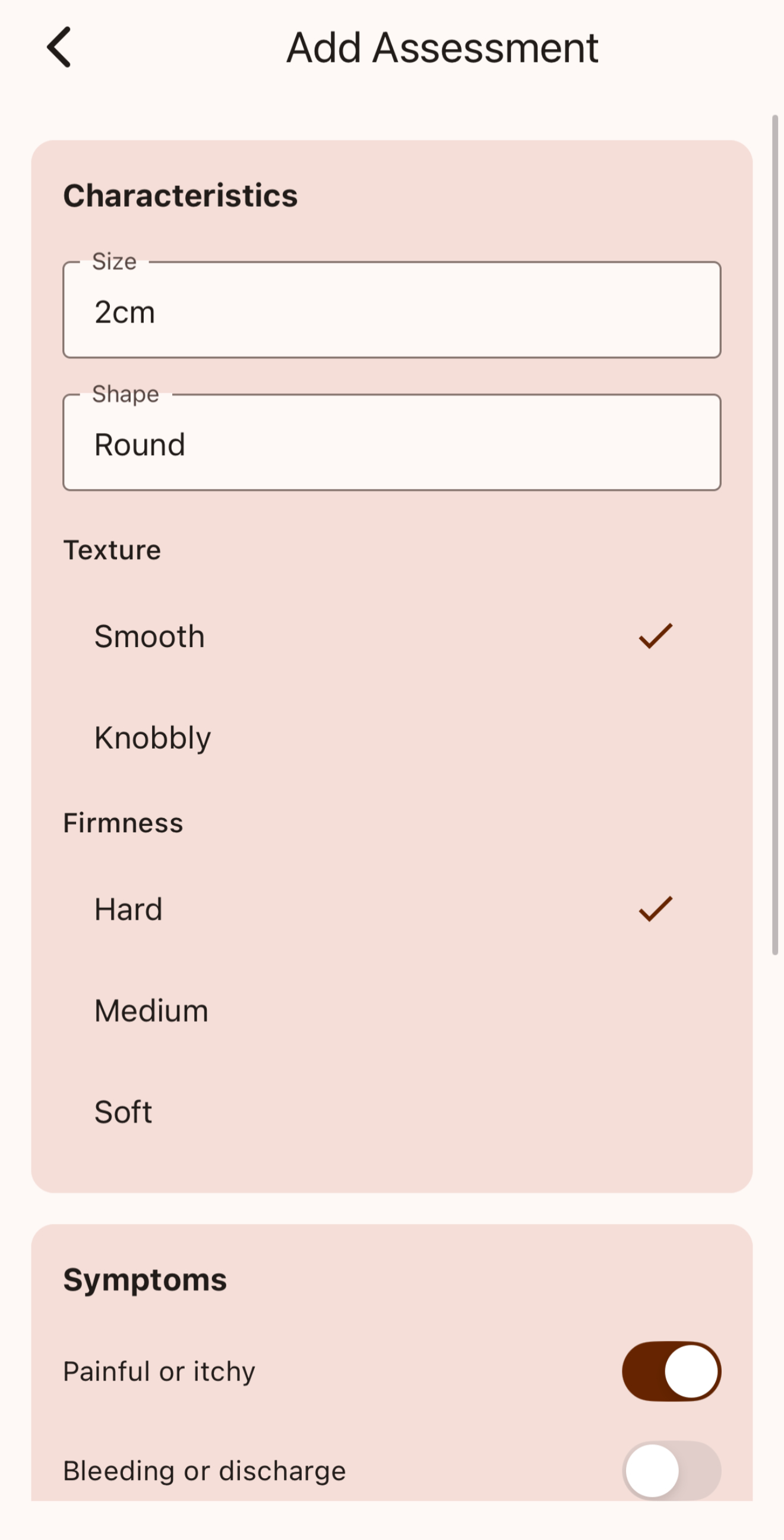This screenshot has height=1540, width=784.
Task: Click the Texture section label
Action: (111, 549)
